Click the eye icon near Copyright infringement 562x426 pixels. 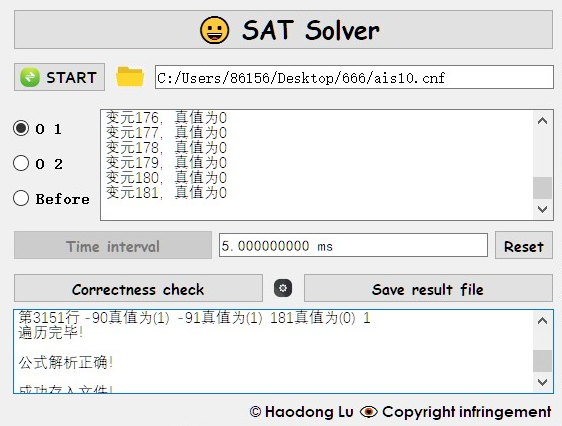[x=368, y=412]
